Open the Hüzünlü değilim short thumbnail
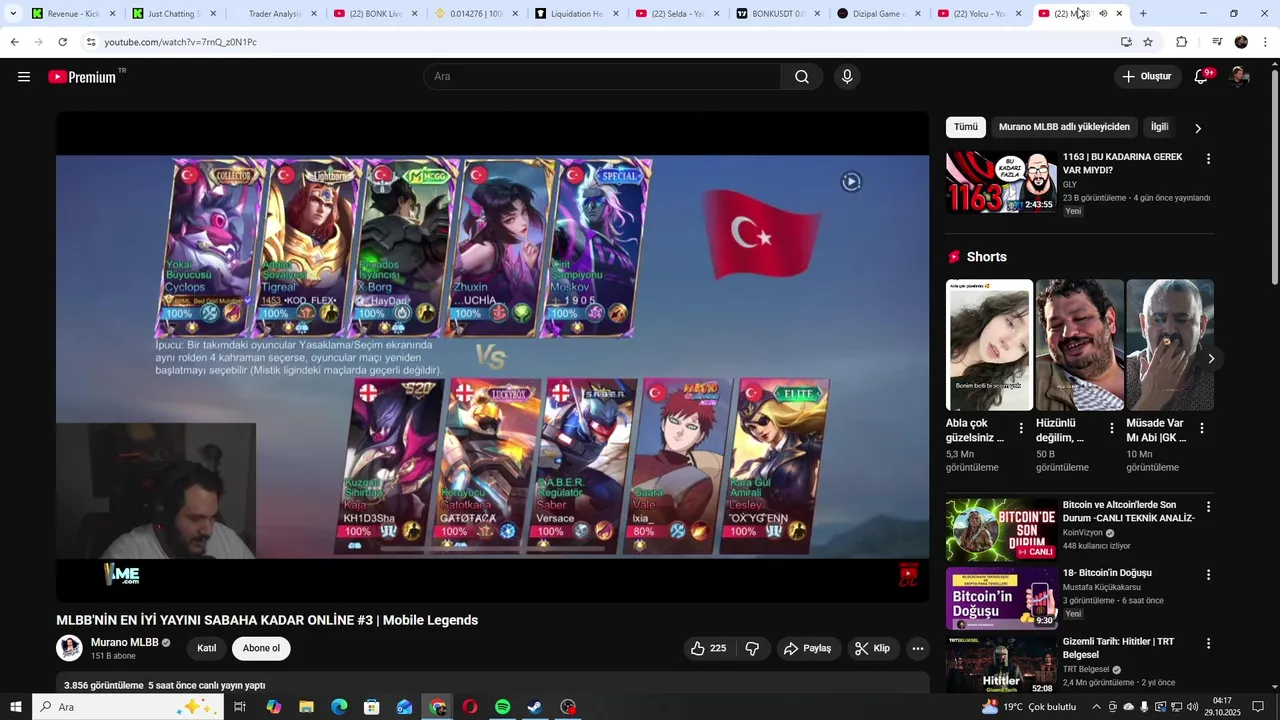 click(x=1079, y=345)
